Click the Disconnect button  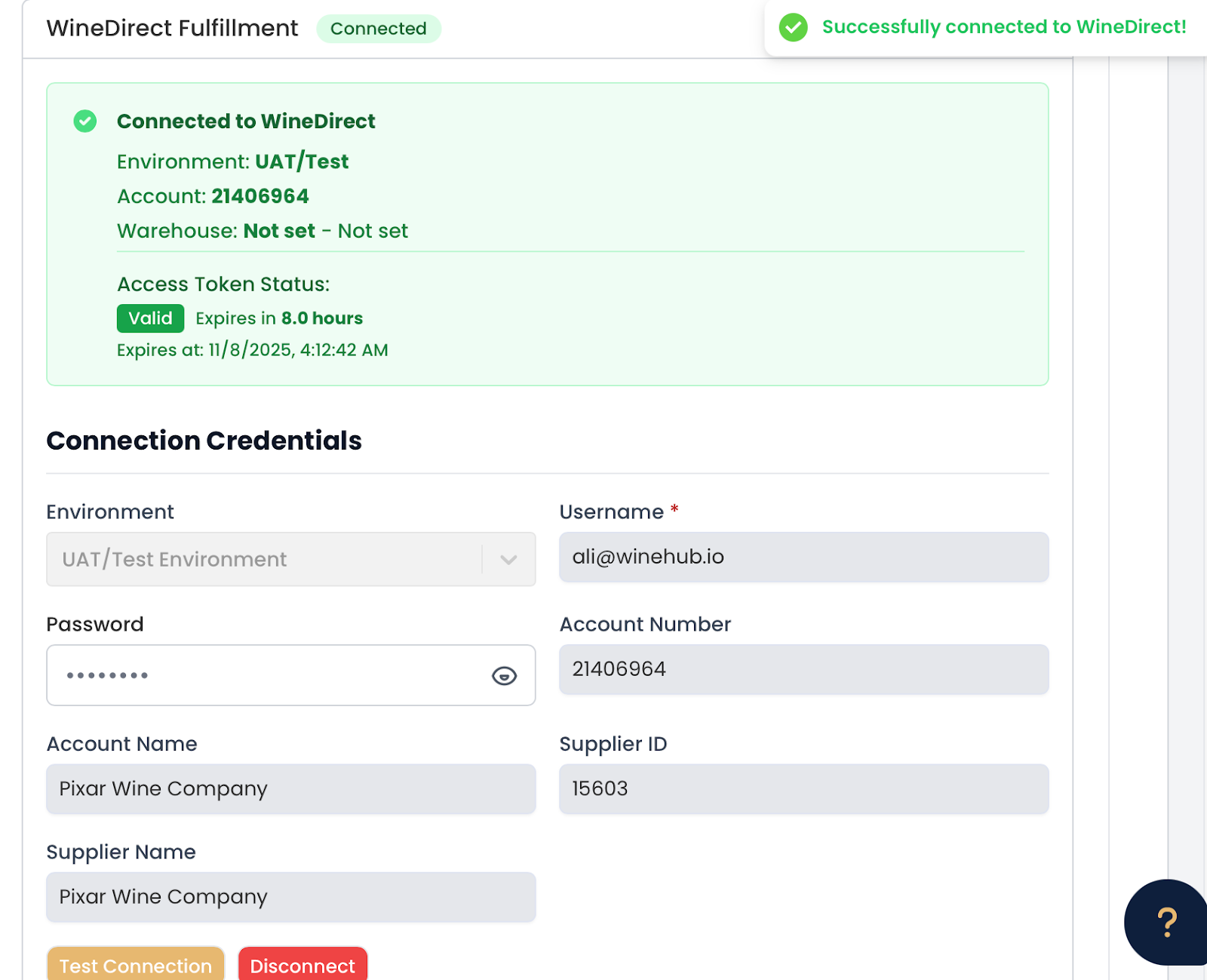(303, 964)
